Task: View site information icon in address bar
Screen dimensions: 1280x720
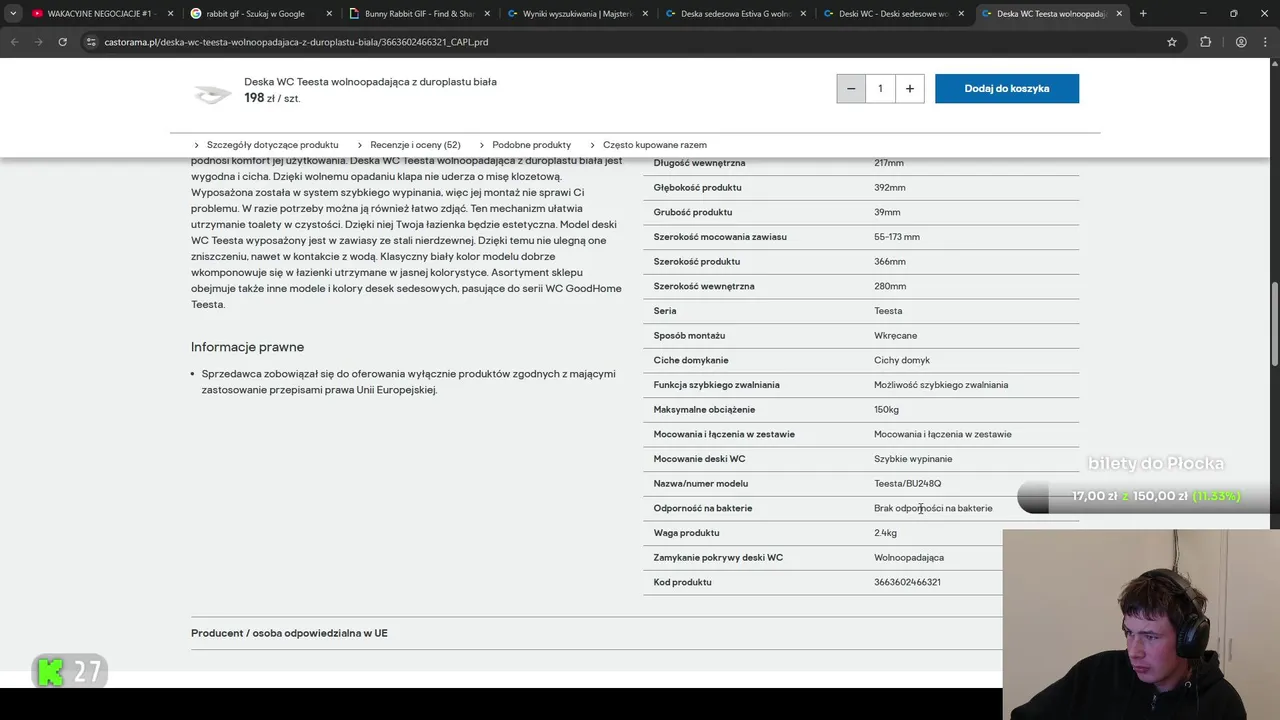Action: pyautogui.click(x=91, y=42)
